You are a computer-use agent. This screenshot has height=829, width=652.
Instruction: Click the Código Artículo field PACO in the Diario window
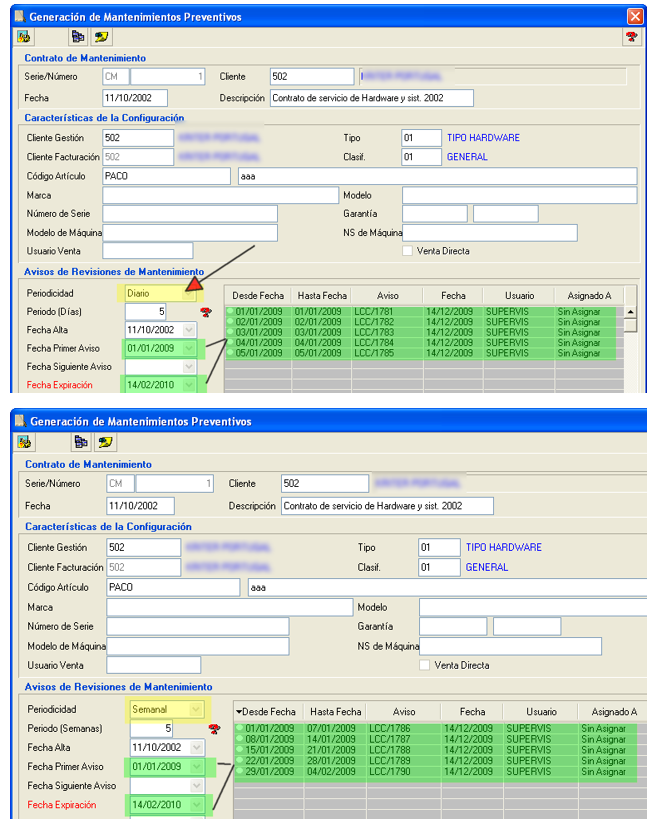tap(166, 176)
